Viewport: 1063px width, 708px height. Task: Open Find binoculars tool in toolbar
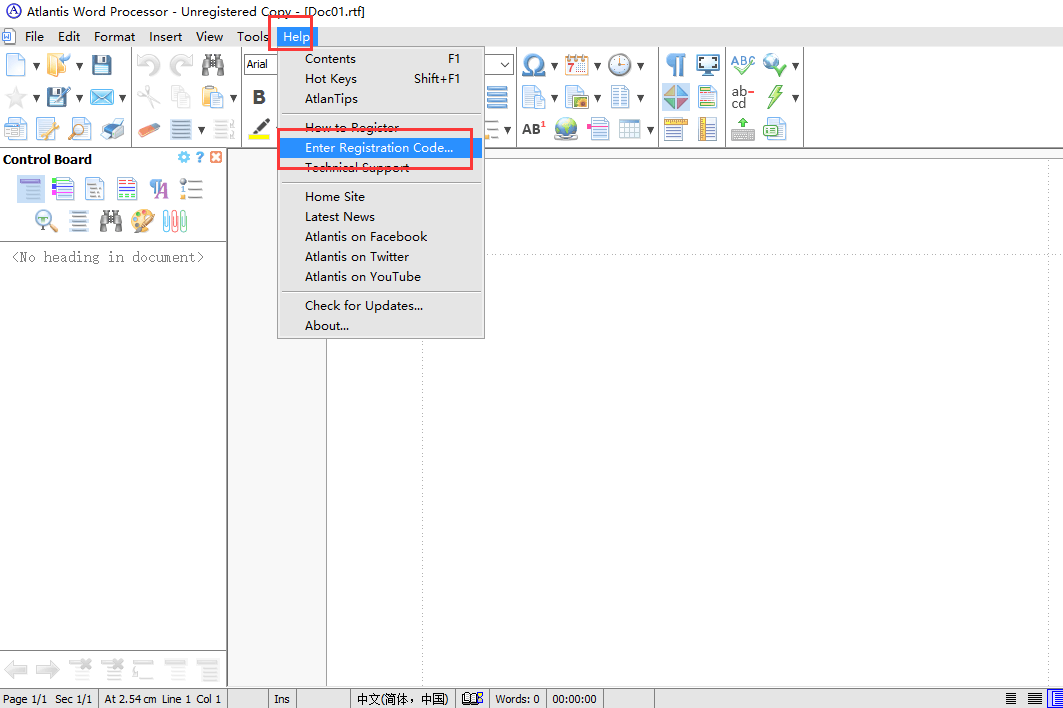[x=212, y=66]
